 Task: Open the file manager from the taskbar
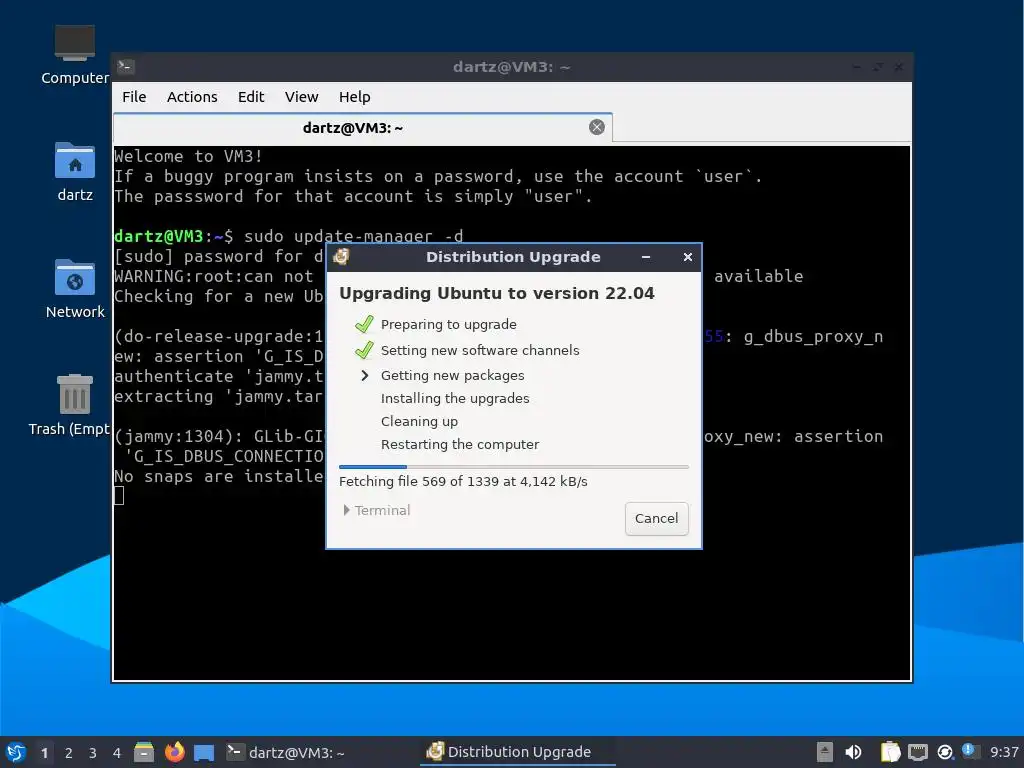click(x=144, y=752)
